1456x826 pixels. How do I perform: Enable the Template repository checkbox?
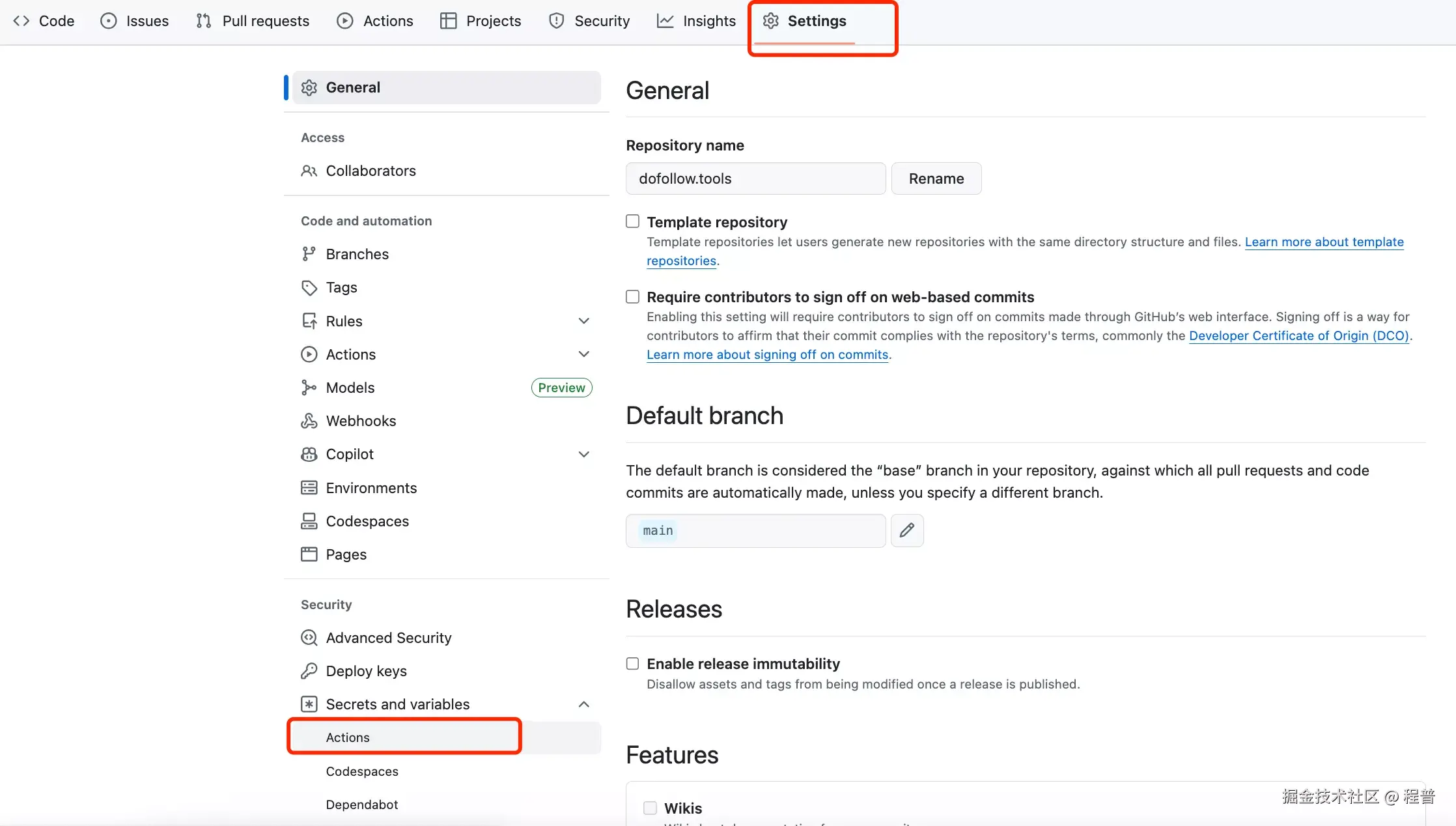632,221
